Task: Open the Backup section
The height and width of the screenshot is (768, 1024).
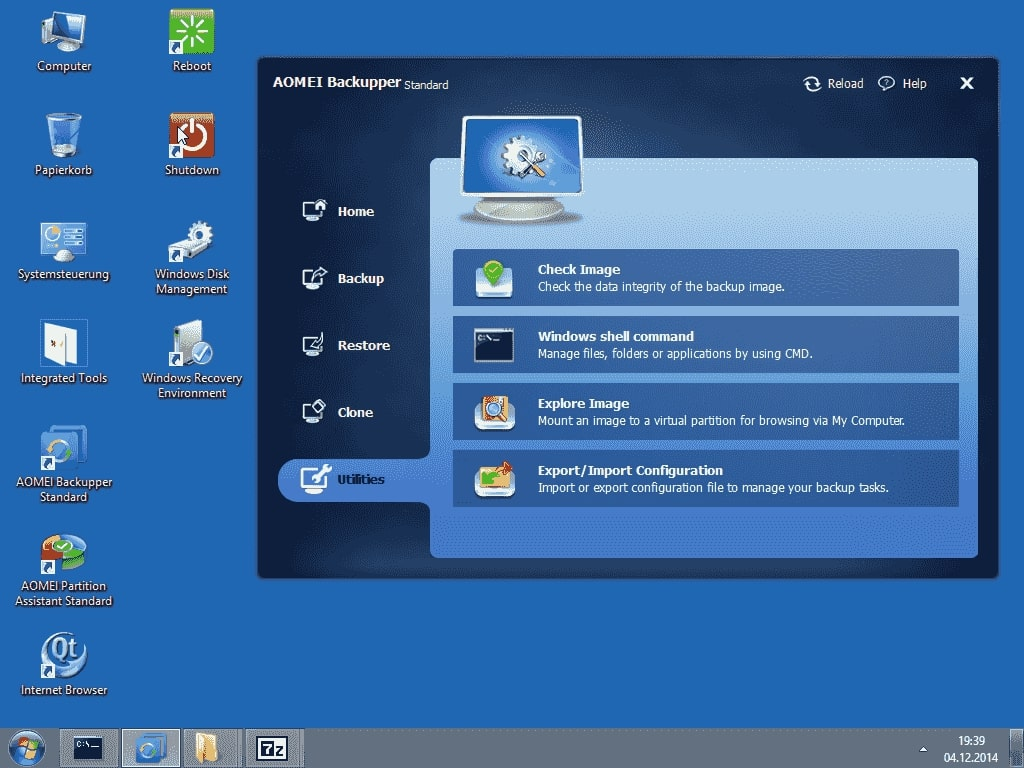Action: (343, 278)
